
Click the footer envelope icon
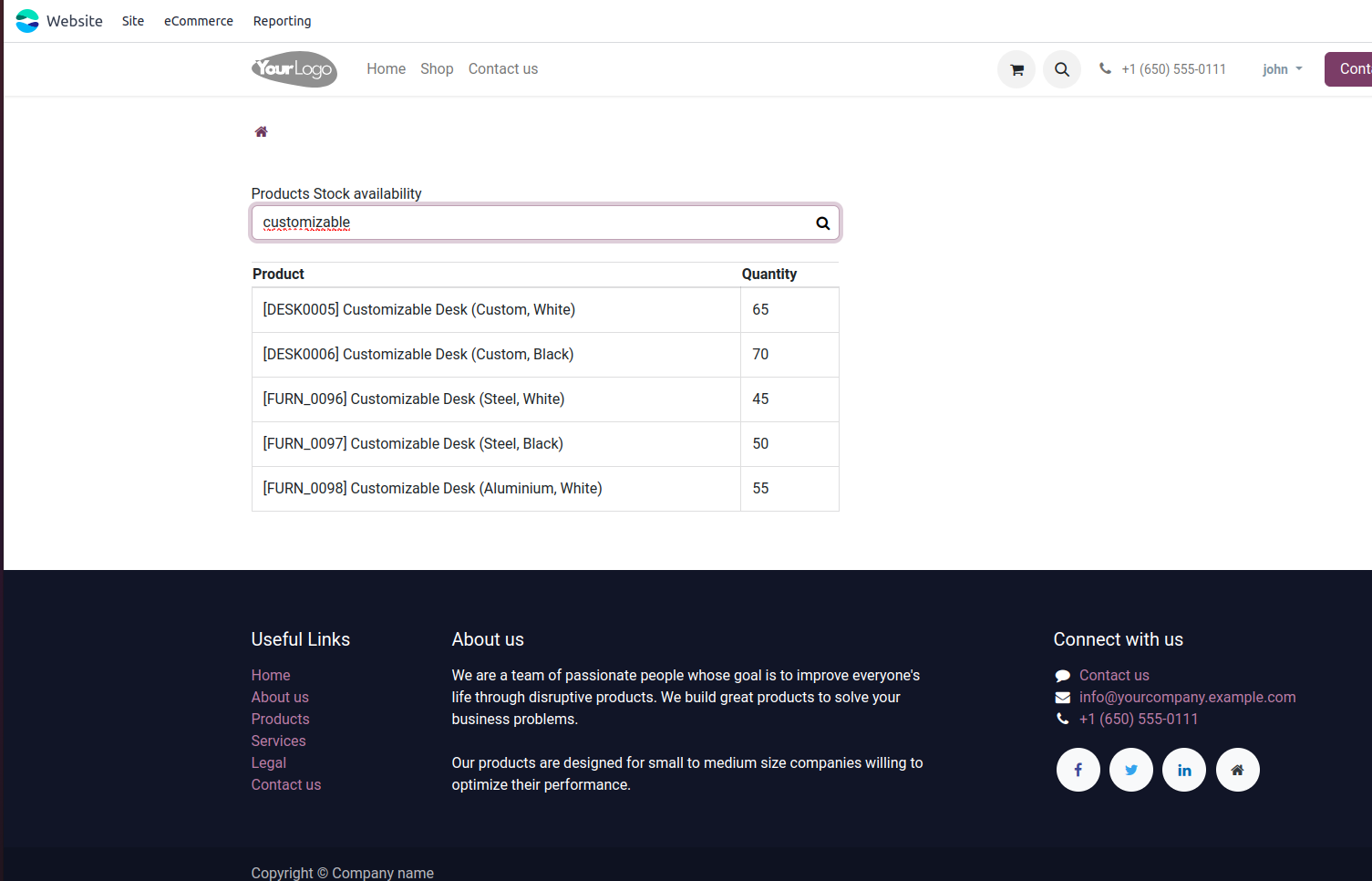point(1062,698)
